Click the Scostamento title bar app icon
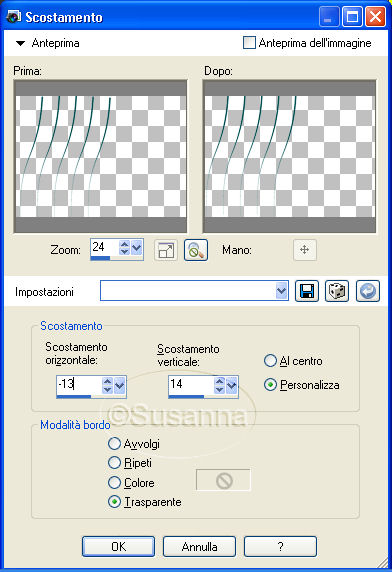The width and height of the screenshot is (392, 572). click(x=13, y=17)
